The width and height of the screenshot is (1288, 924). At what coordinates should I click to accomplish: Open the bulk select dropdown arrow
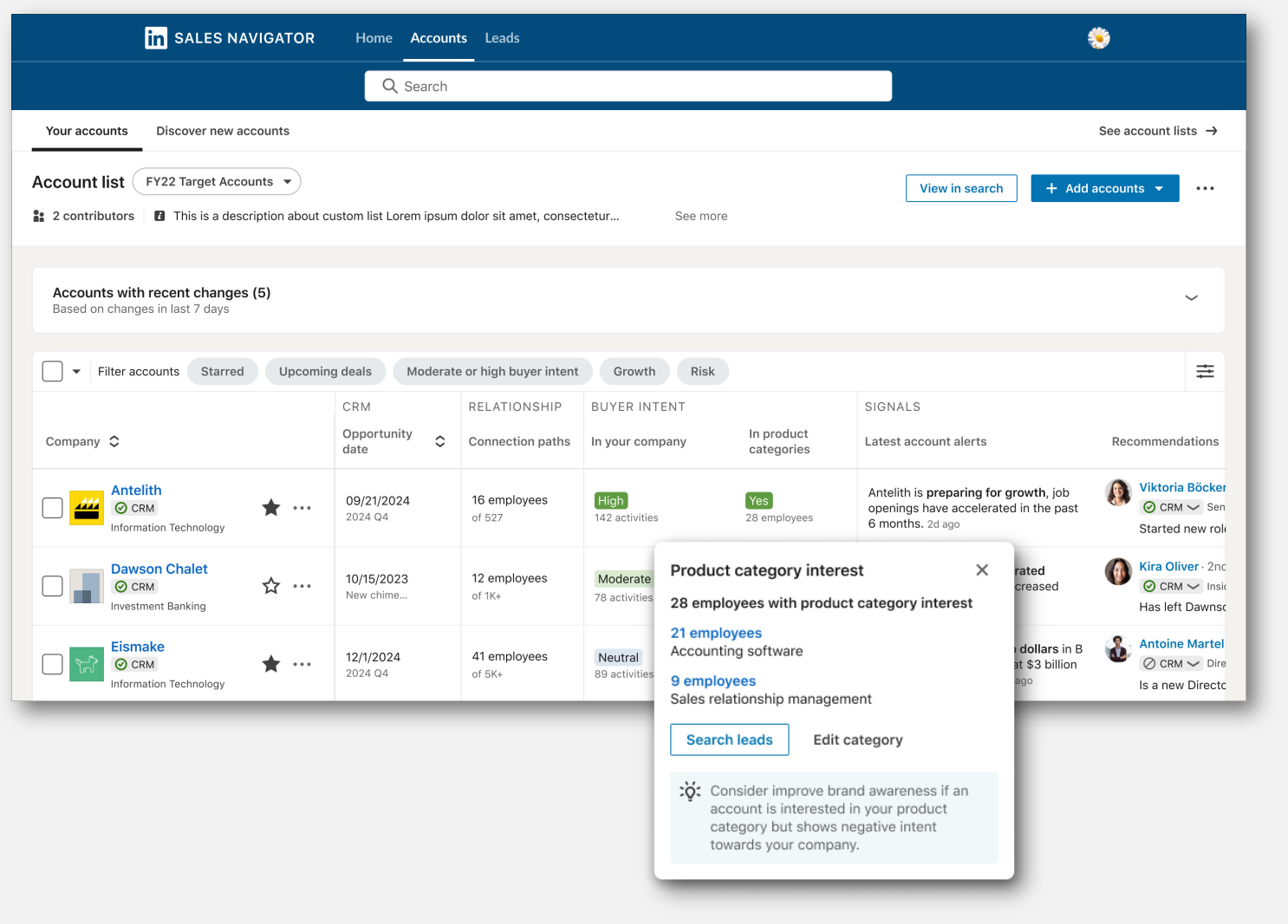[76, 371]
